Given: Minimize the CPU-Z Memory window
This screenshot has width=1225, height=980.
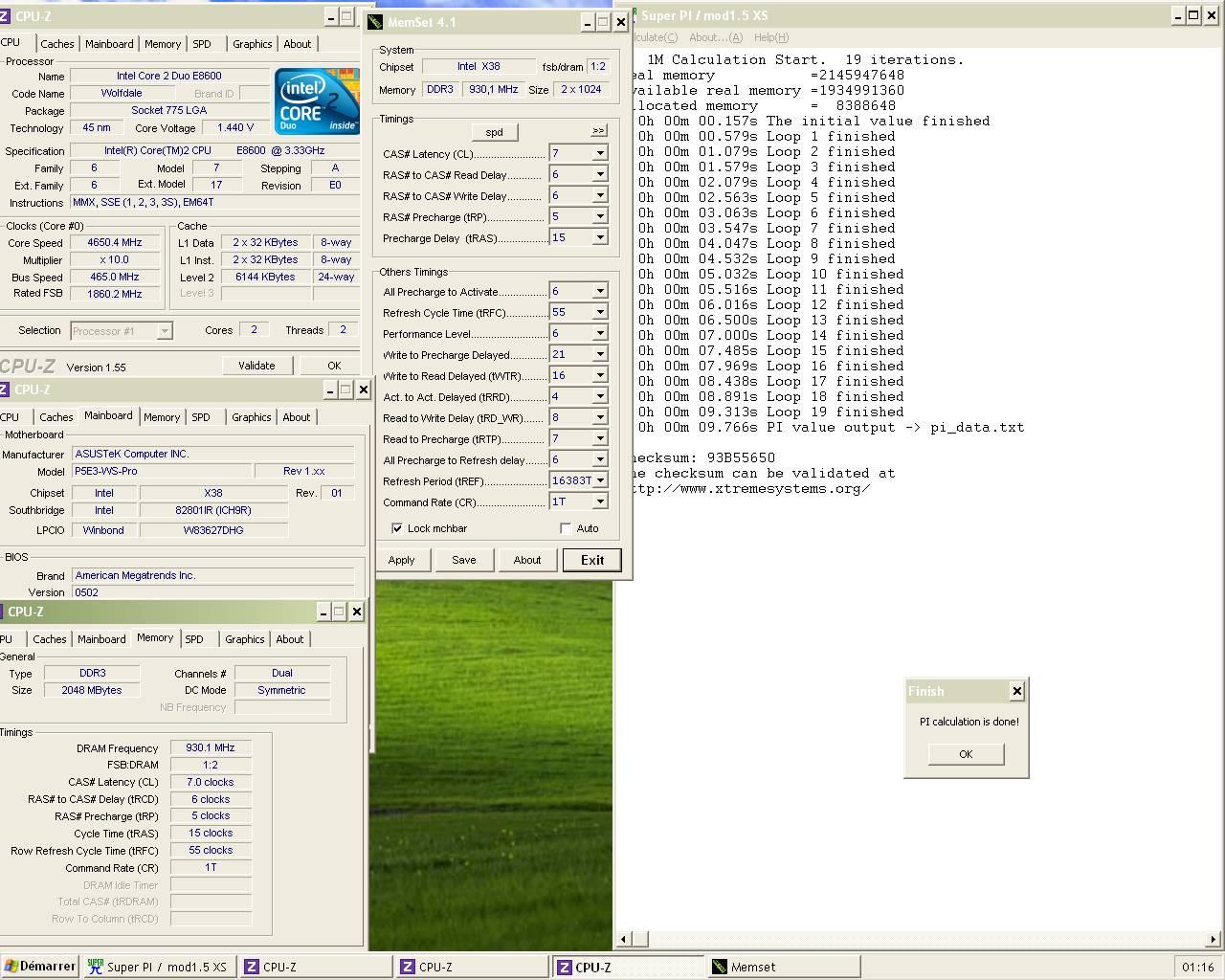Looking at the screenshot, I should 323,612.
